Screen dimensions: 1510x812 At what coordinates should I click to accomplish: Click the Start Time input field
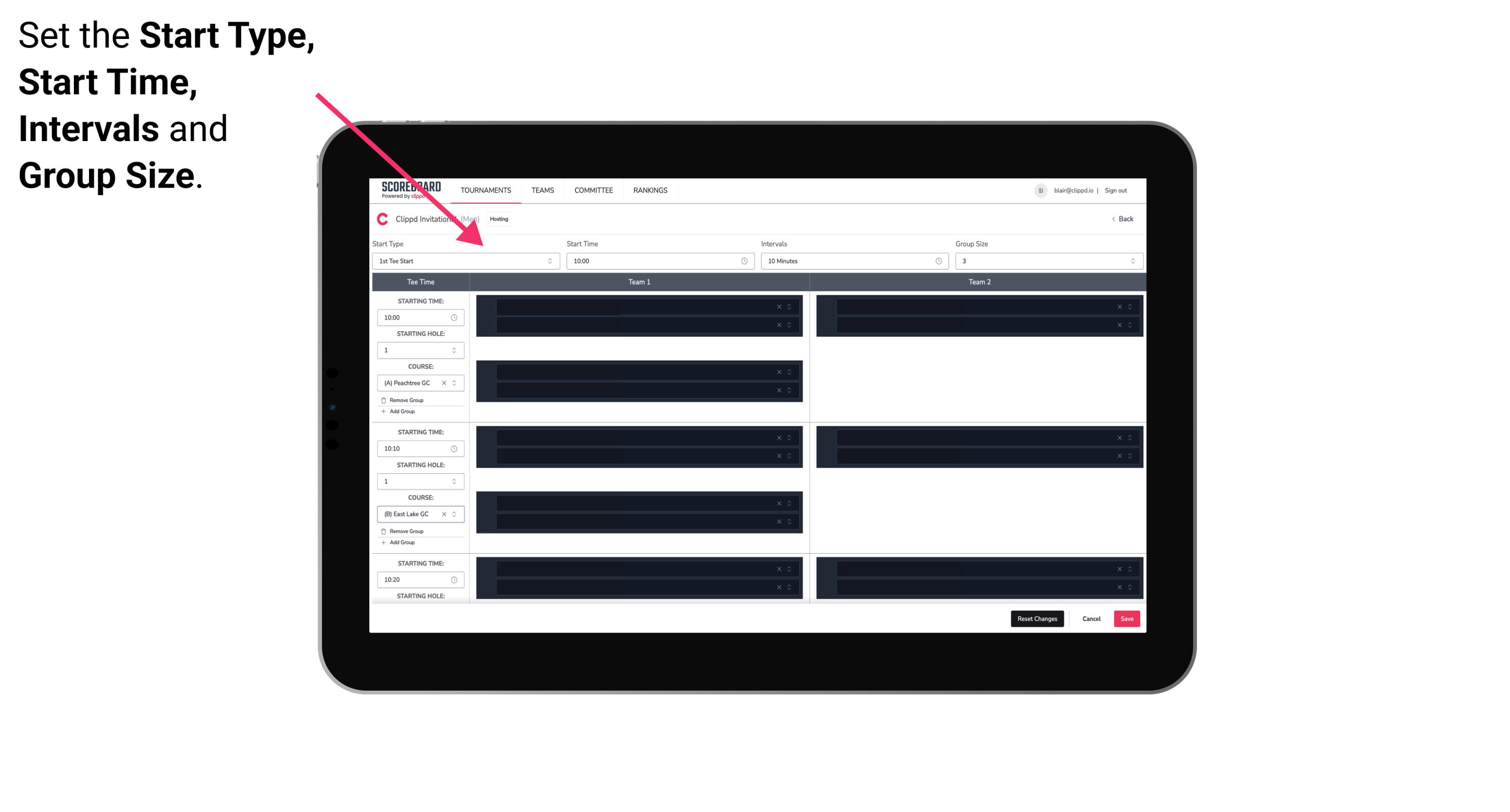tap(659, 262)
